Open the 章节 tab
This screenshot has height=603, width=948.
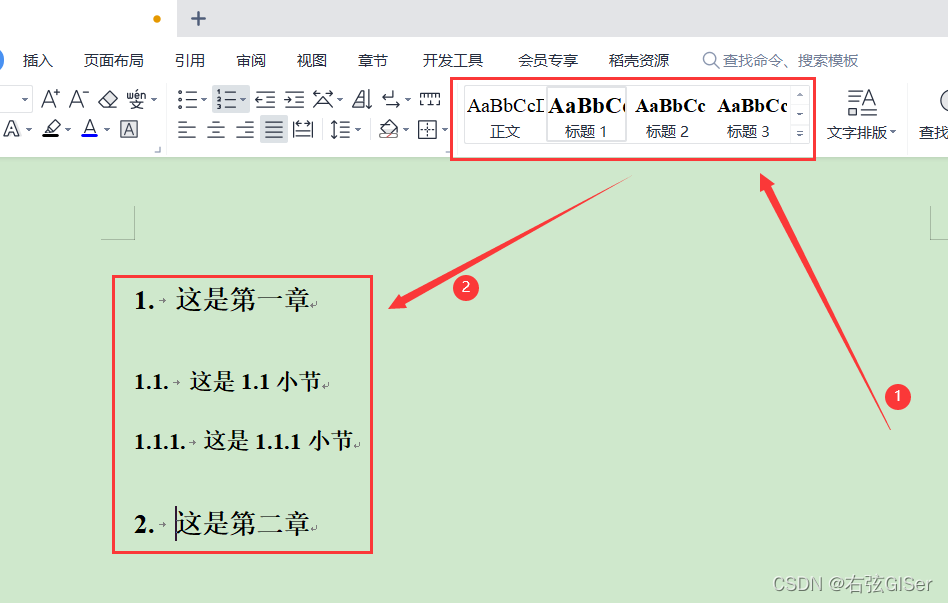click(x=372, y=60)
